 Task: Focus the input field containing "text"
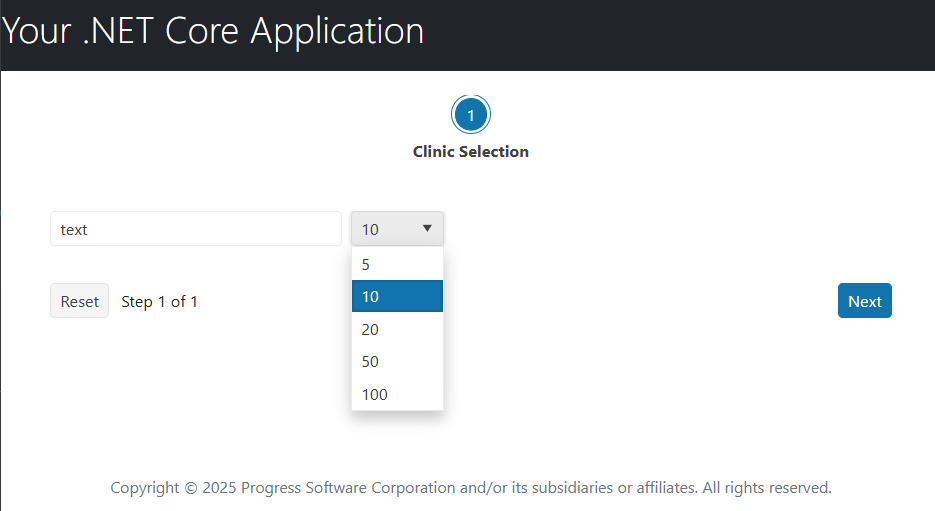(196, 229)
